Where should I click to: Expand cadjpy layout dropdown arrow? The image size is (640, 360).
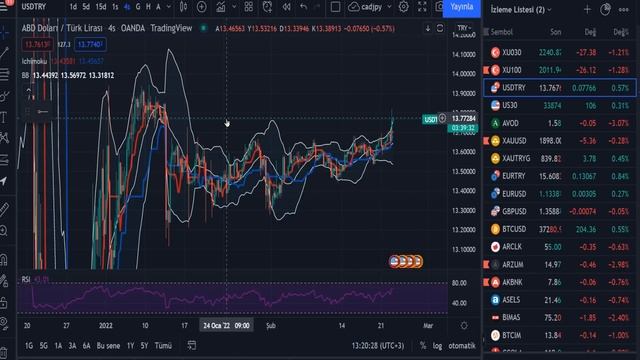coord(389,7)
